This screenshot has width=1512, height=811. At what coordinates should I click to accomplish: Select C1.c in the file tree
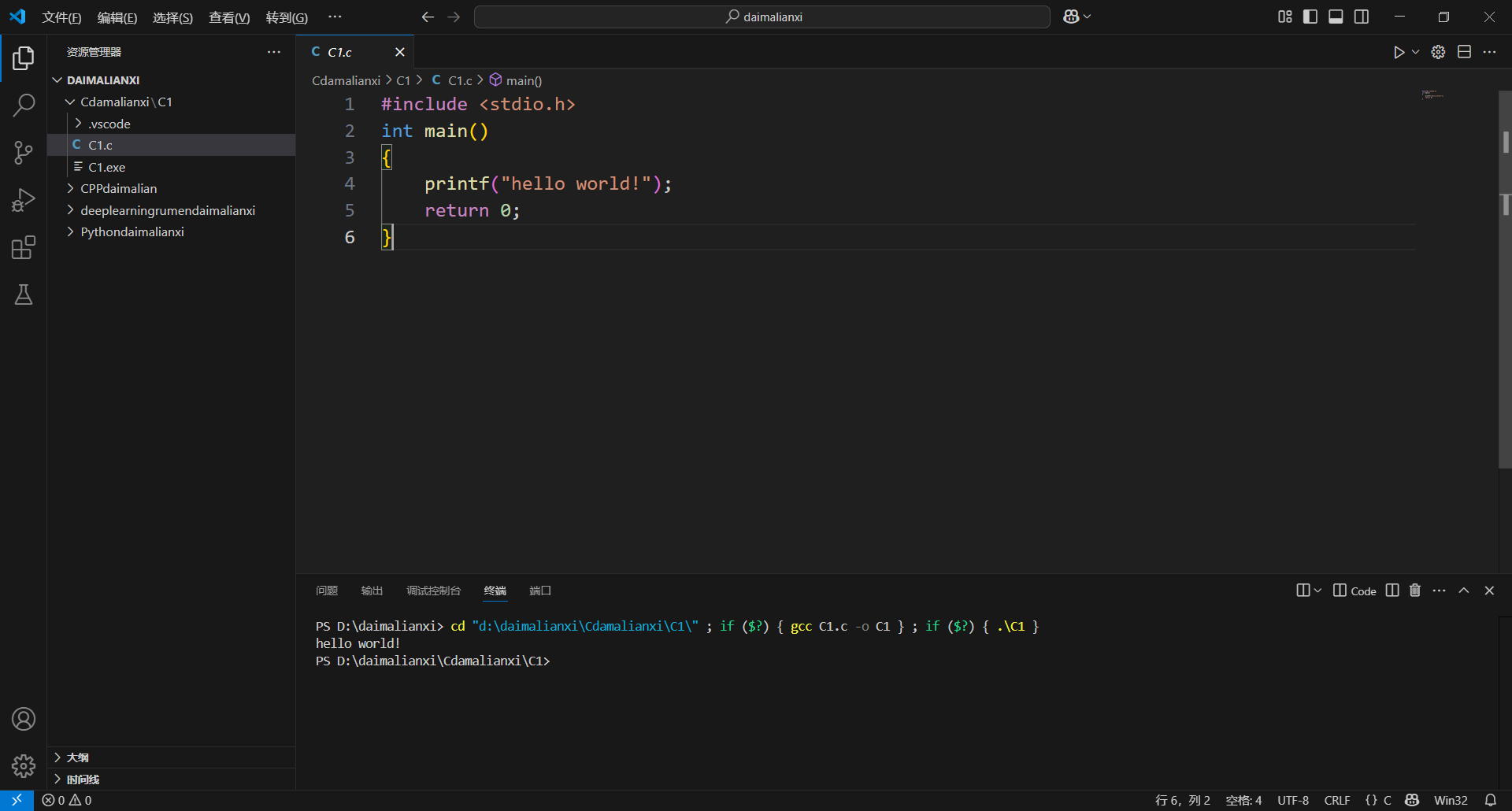[172, 145]
